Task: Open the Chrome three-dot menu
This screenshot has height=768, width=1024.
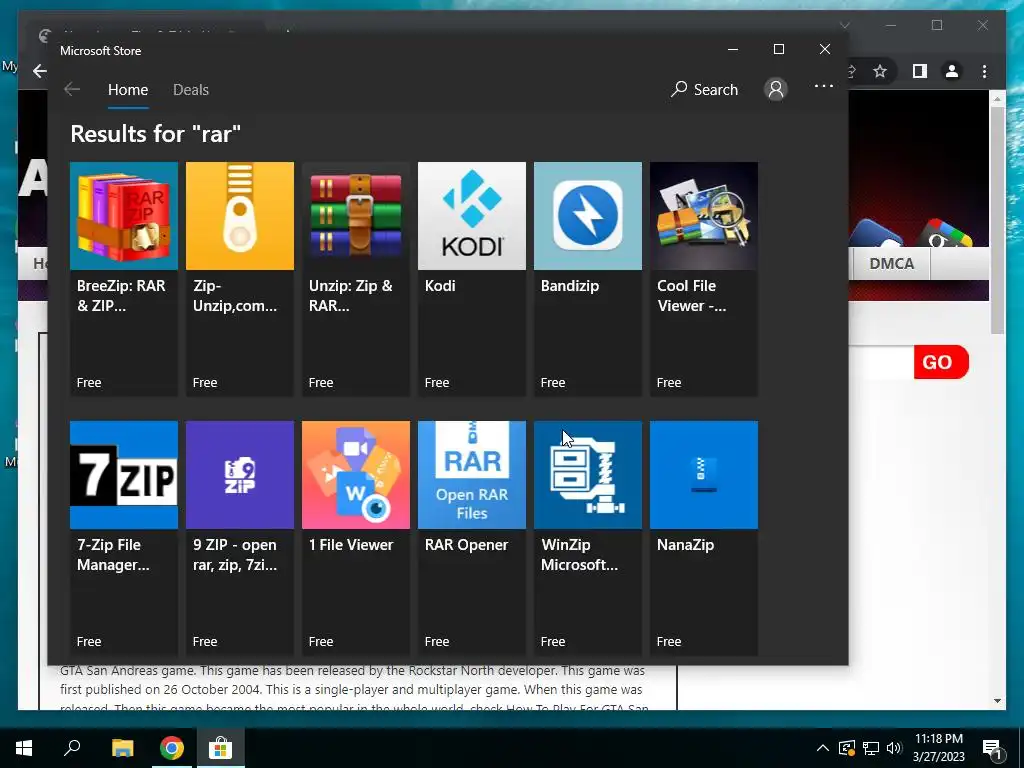Action: pos(984,71)
